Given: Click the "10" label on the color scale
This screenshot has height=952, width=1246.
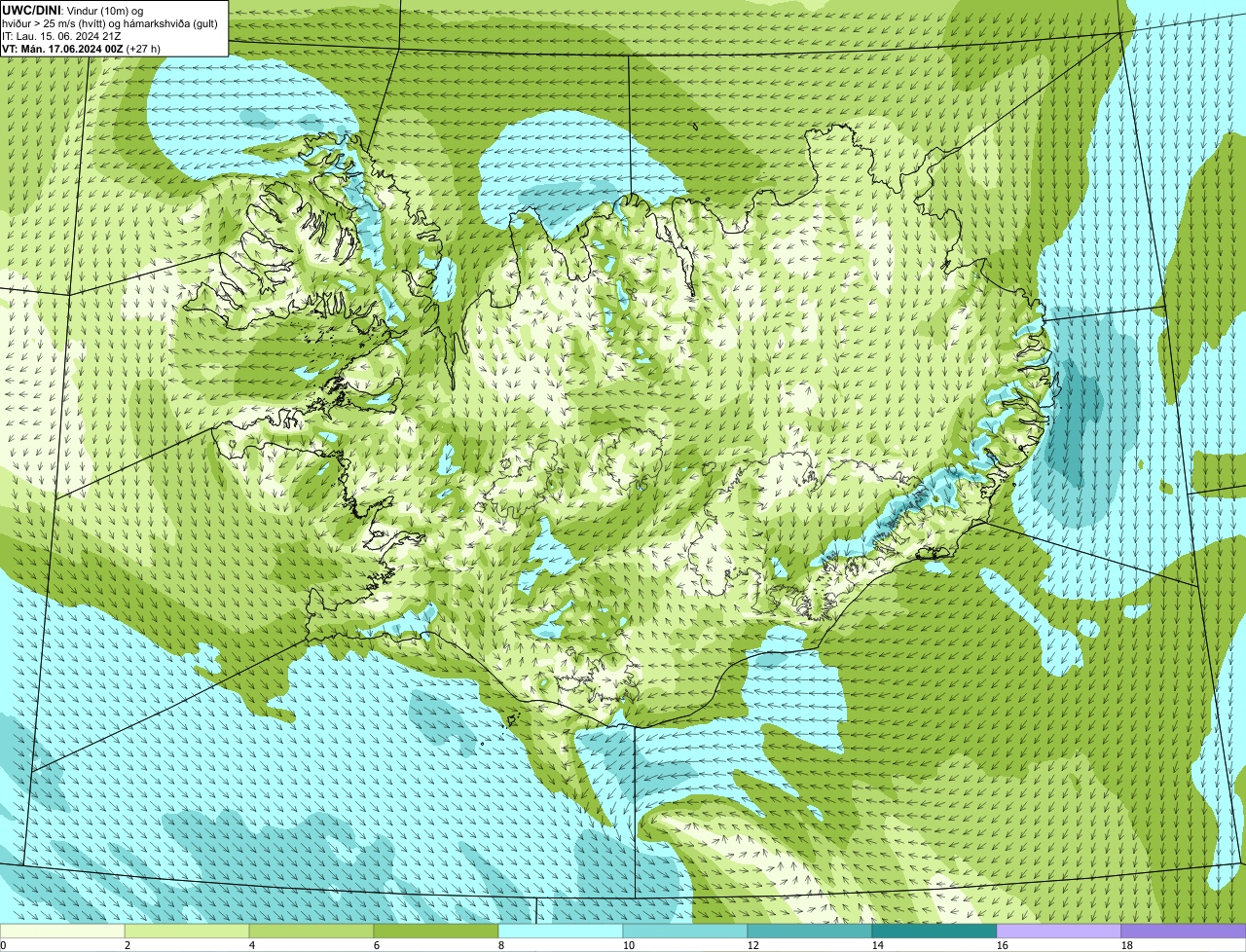Looking at the screenshot, I should click(x=629, y=945).
